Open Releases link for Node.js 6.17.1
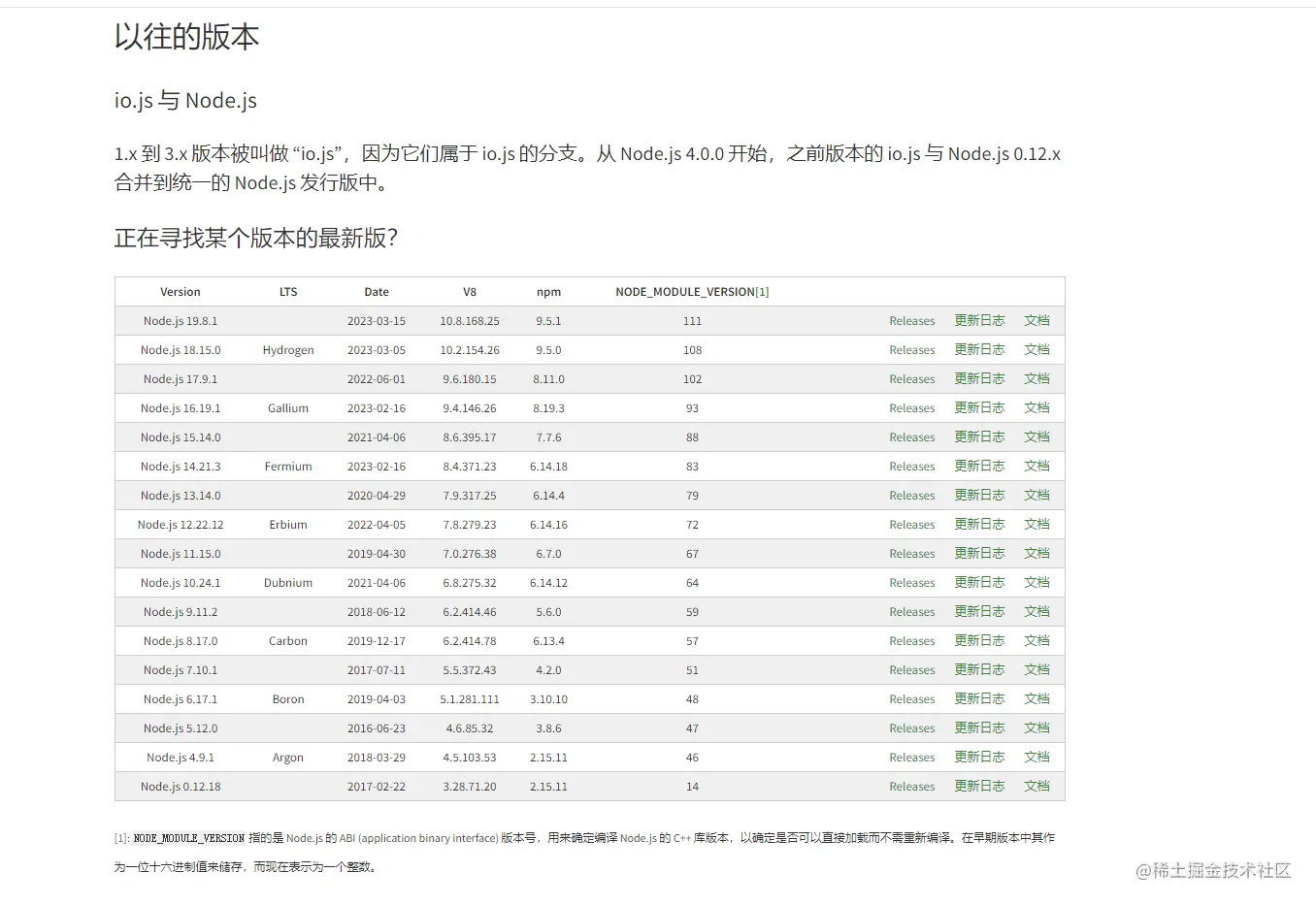 pos(911,699)
